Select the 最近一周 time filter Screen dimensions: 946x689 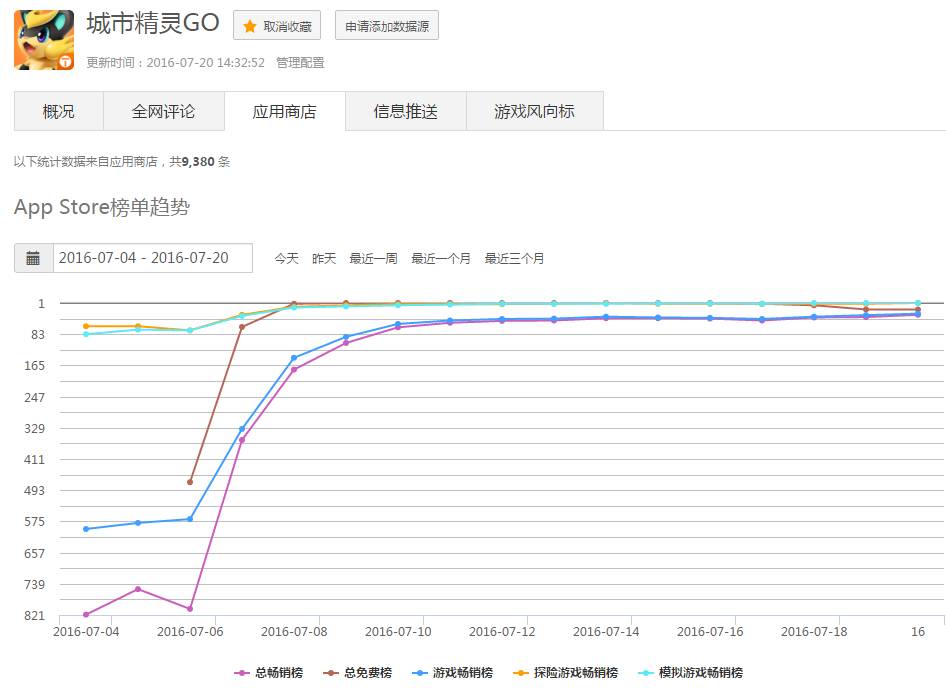click(373, 259)
